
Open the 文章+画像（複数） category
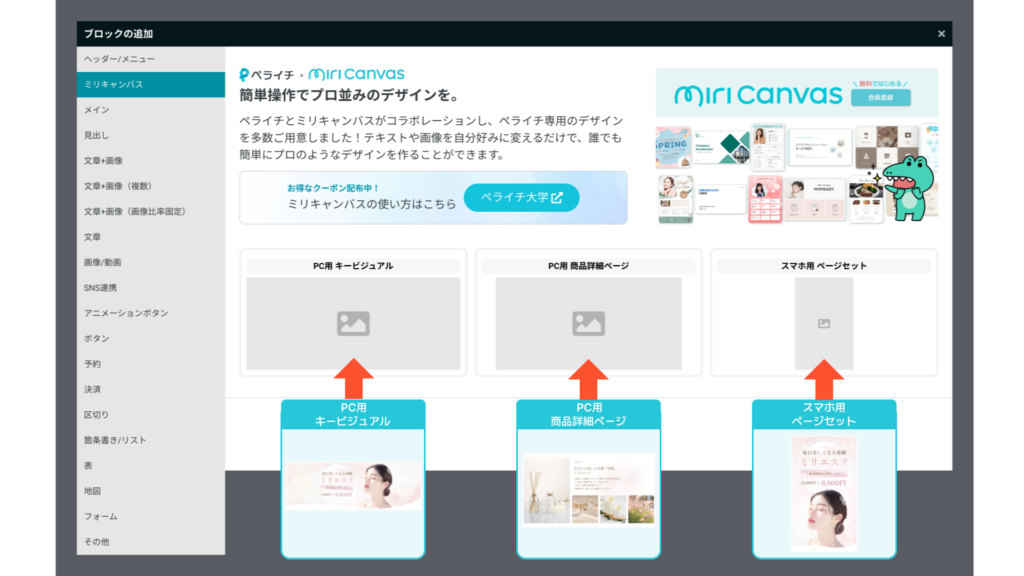point(151,186)
